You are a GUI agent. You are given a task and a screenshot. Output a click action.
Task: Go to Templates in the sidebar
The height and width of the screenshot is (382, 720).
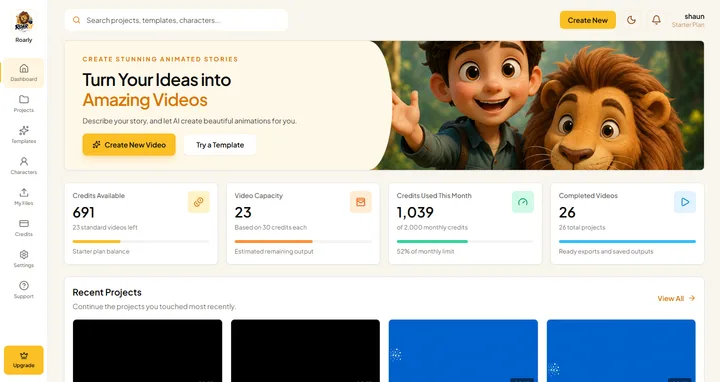(24, 135)
